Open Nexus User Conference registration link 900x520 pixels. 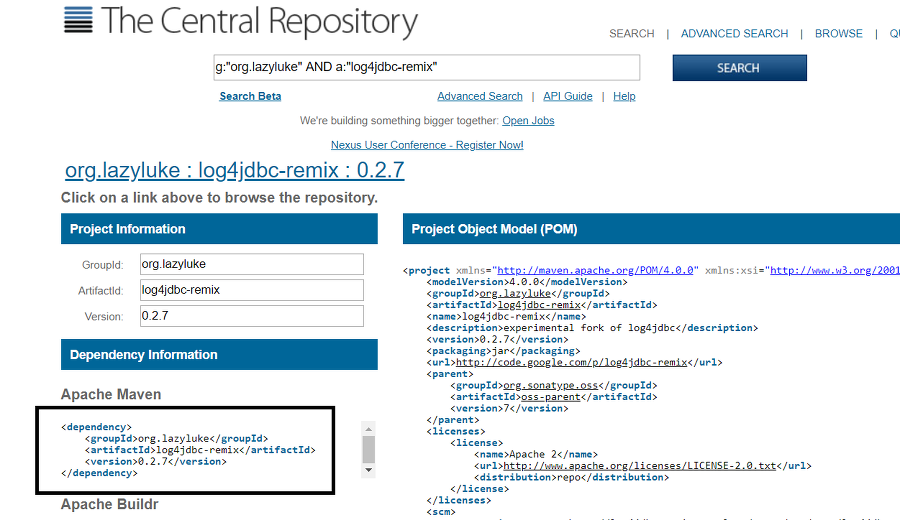pos(427,145)
